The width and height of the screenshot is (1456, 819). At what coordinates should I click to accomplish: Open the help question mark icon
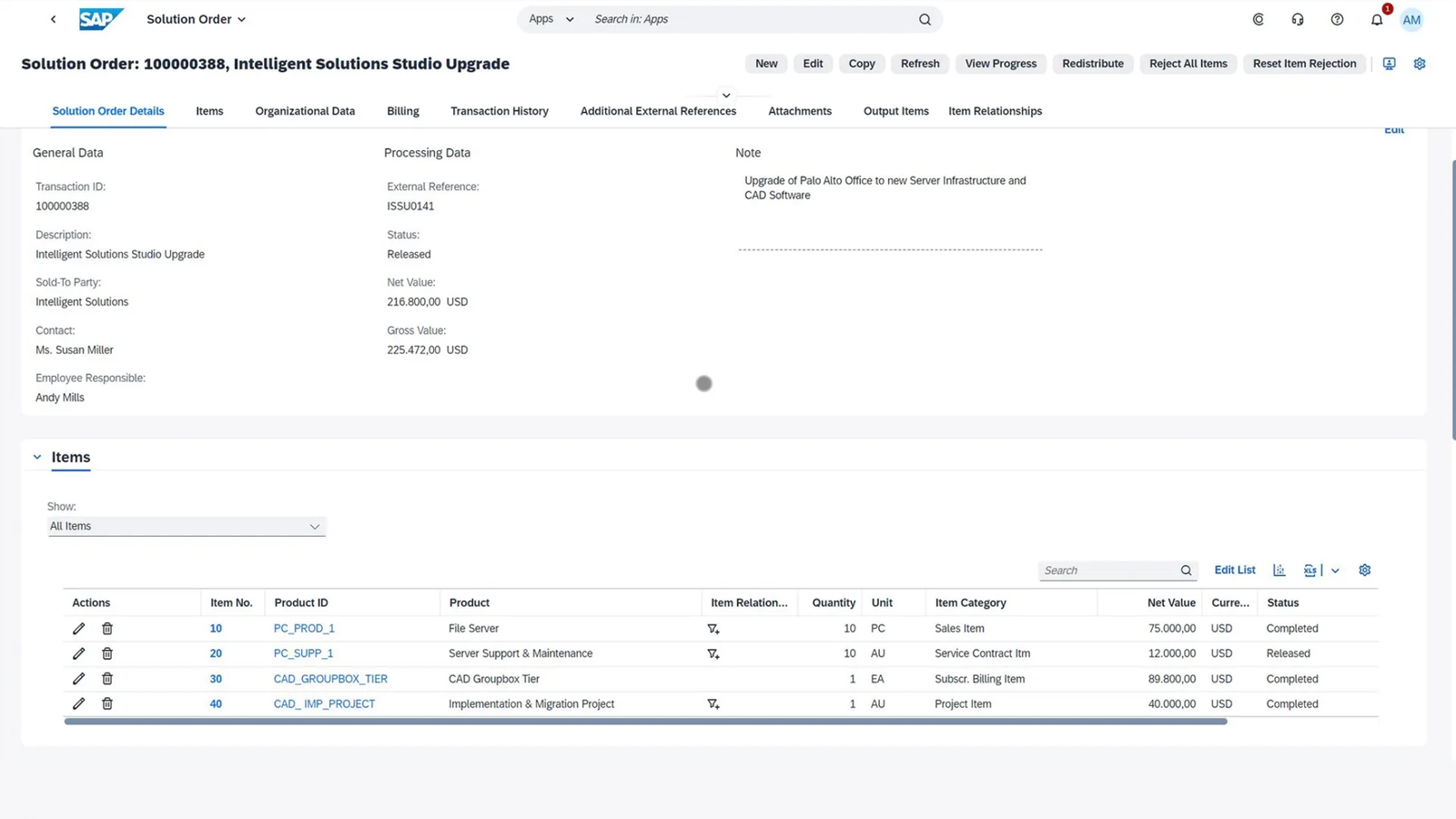pyautogui.click(x=1337, y=20)
